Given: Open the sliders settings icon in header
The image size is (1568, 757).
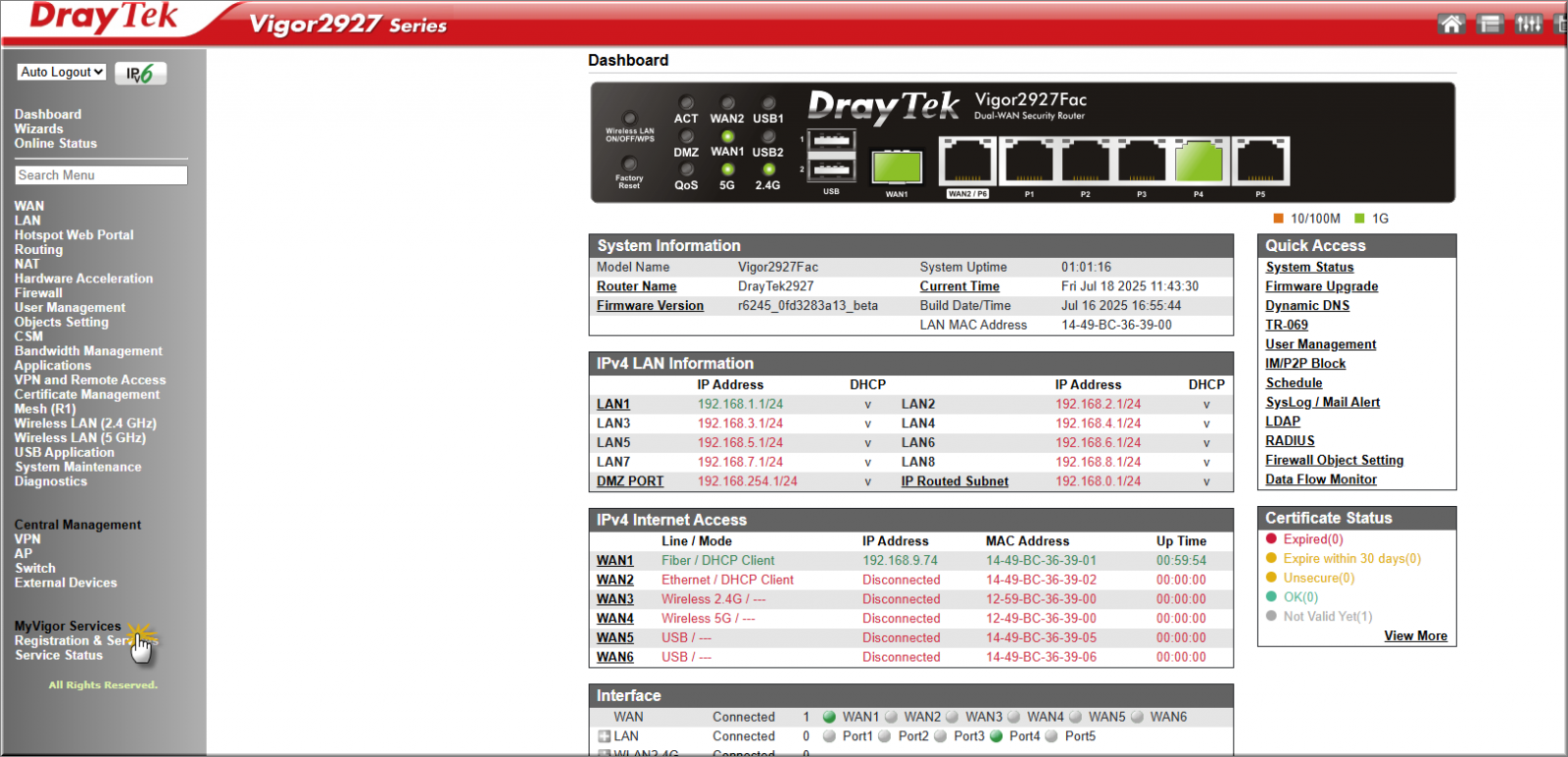Looking at the screenshot, I should tap(1528, 24).
